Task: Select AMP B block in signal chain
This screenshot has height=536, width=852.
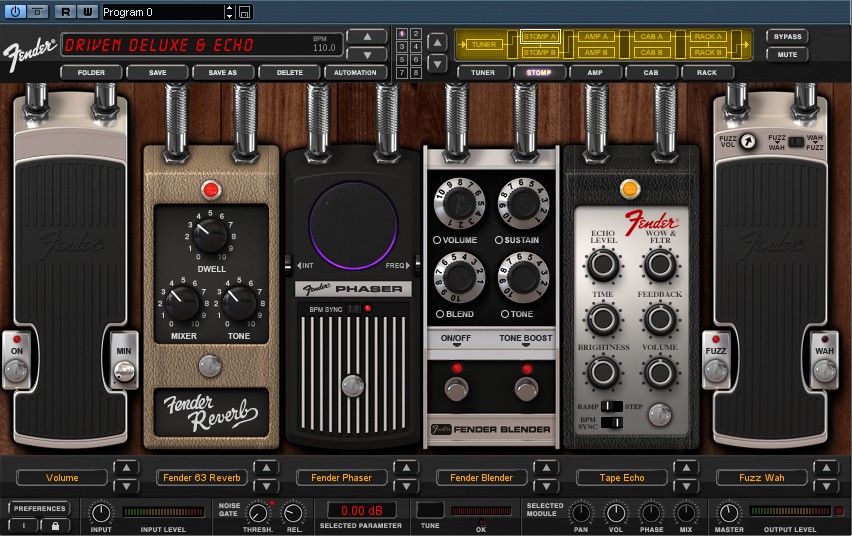Action: click(596, 52)
